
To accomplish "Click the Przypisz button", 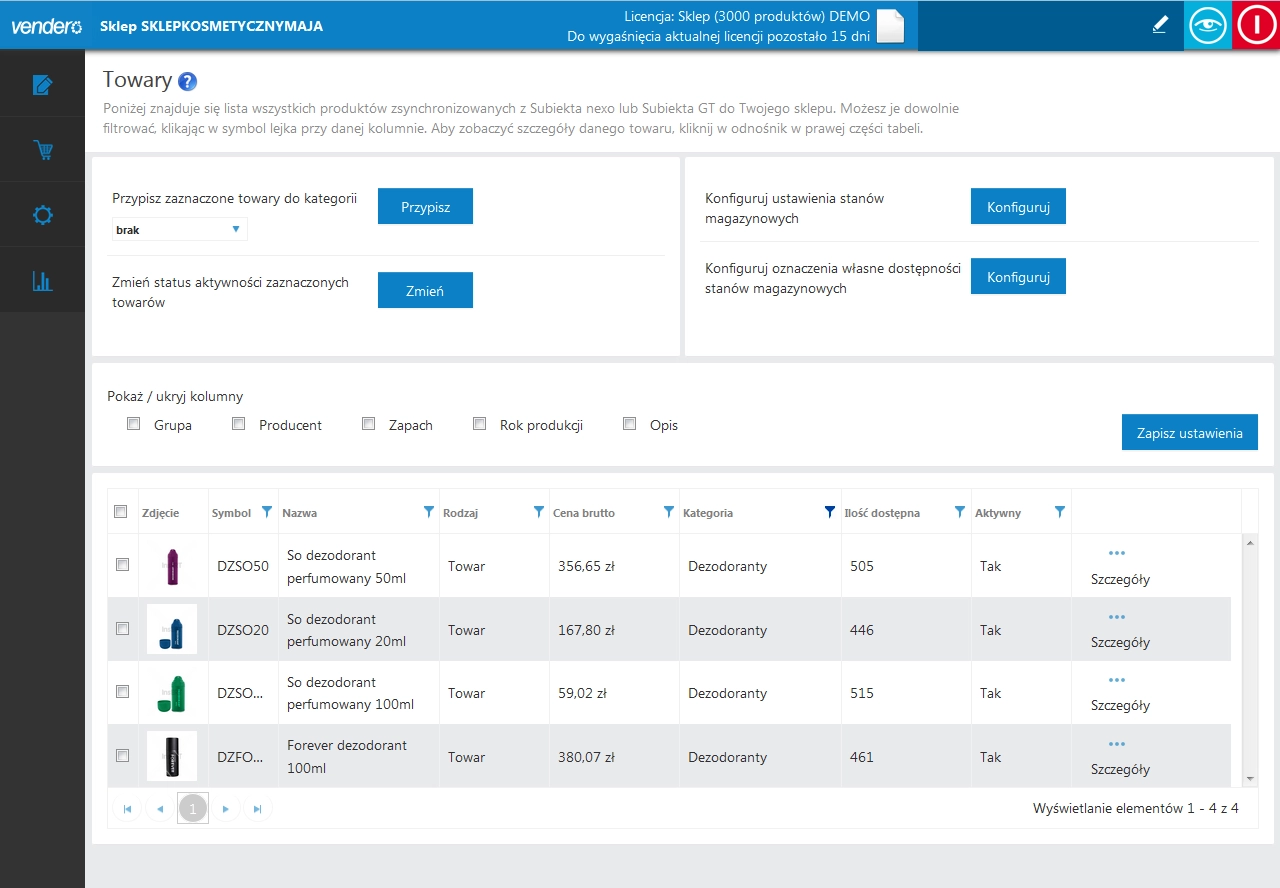I will [425, 207].
